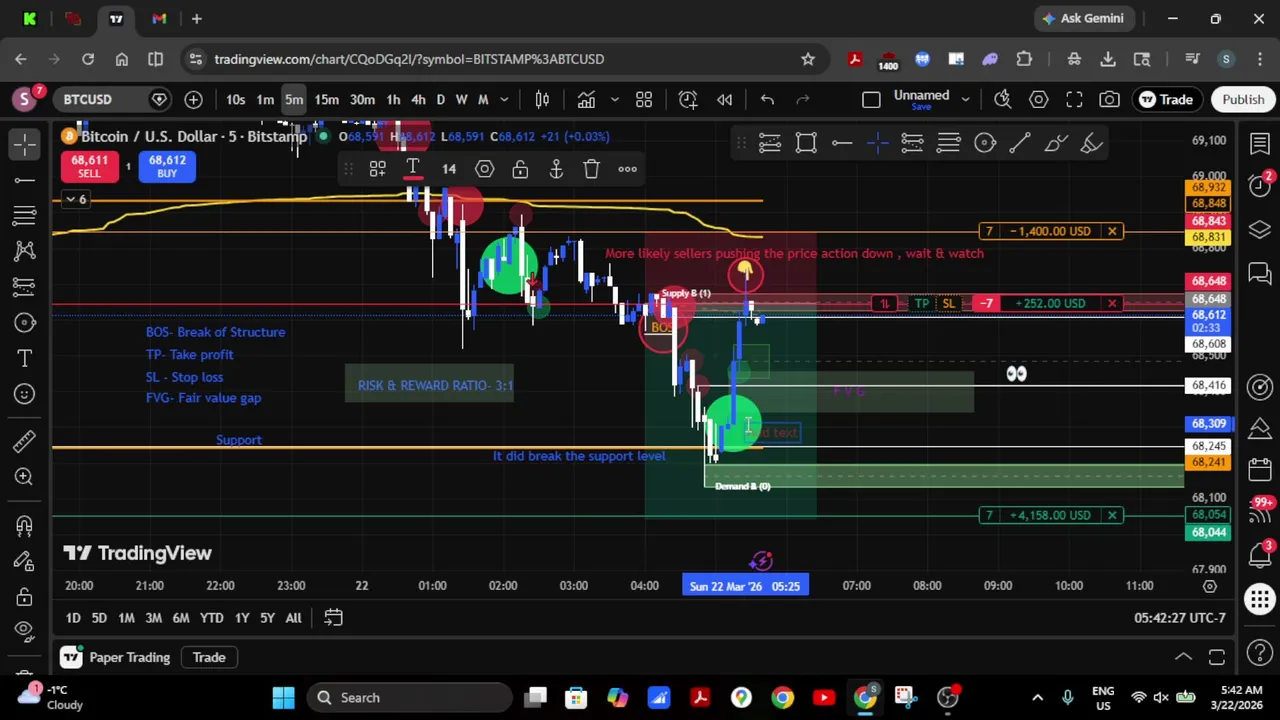
Task: Lock the selected text drawing
Action: click(x=520, y=169)
